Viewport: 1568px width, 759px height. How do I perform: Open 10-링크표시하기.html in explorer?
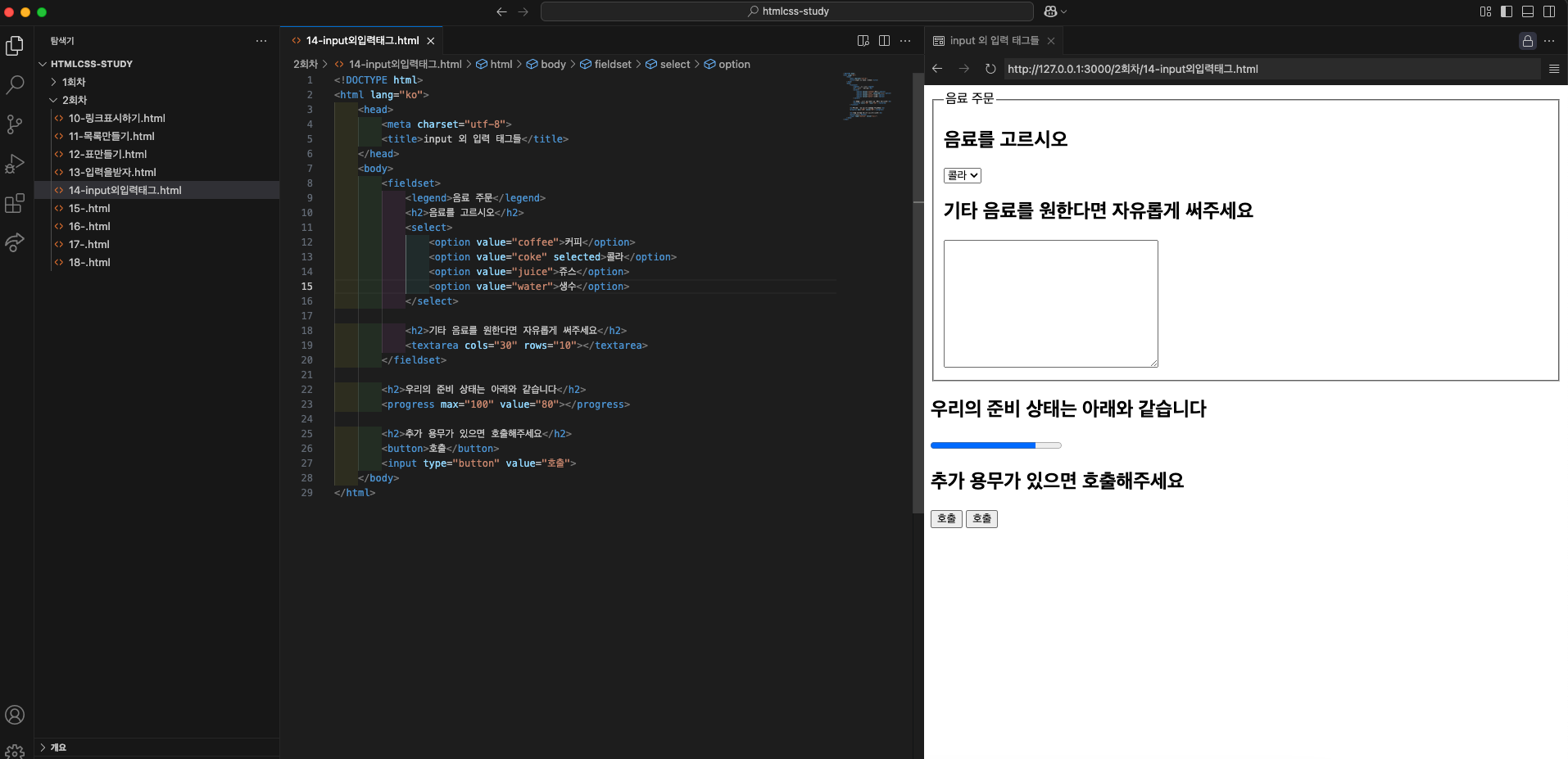pos(156,118)
